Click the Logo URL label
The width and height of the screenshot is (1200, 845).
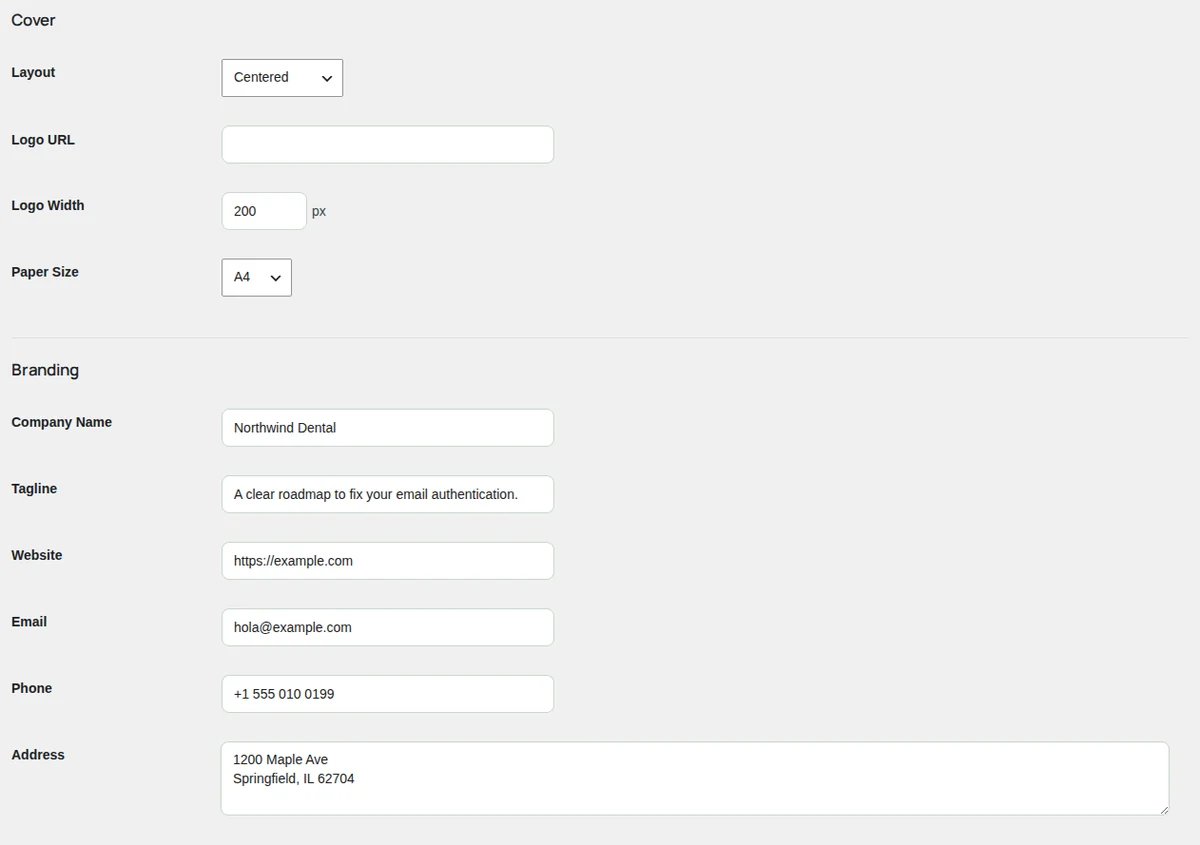click(x=43, y=140)
